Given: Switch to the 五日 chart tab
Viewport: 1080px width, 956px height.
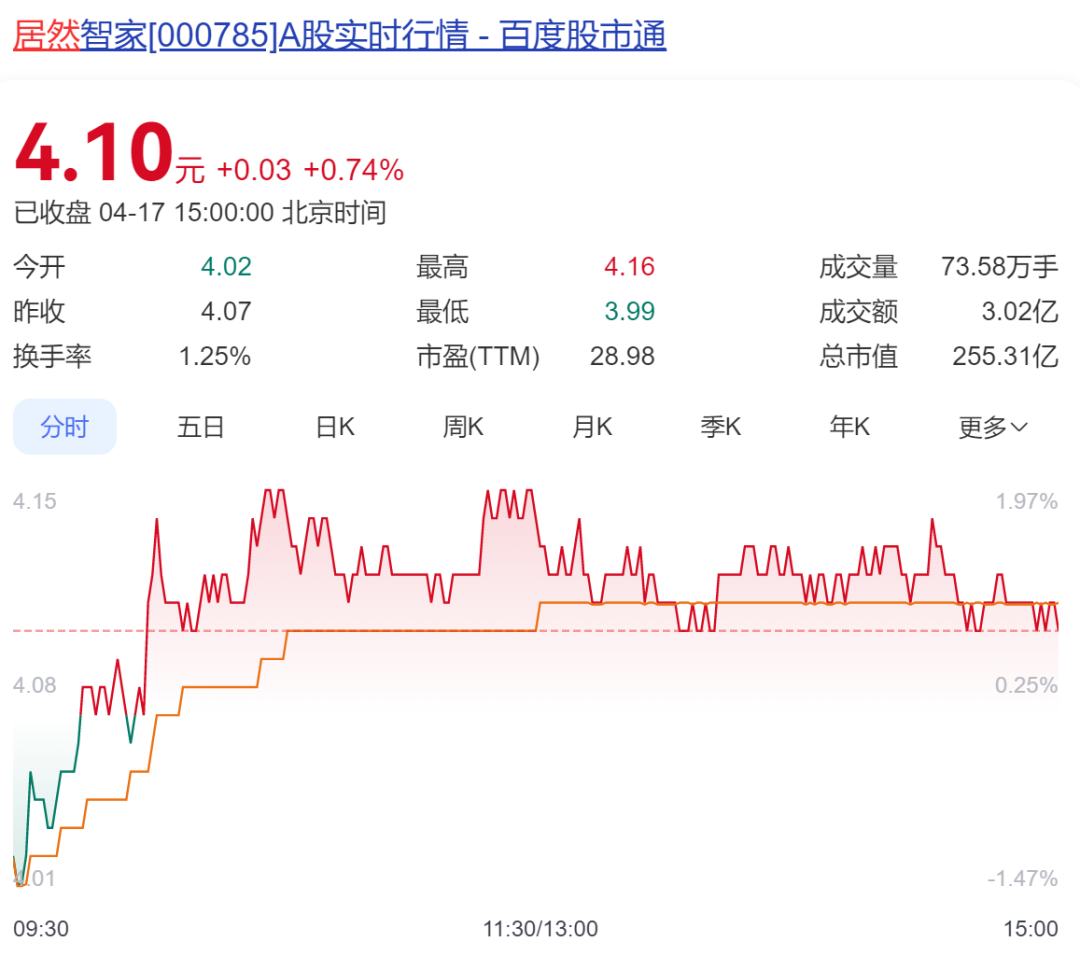Looking at the screenshot, I should pyautogui.click(x=200, y=427).
